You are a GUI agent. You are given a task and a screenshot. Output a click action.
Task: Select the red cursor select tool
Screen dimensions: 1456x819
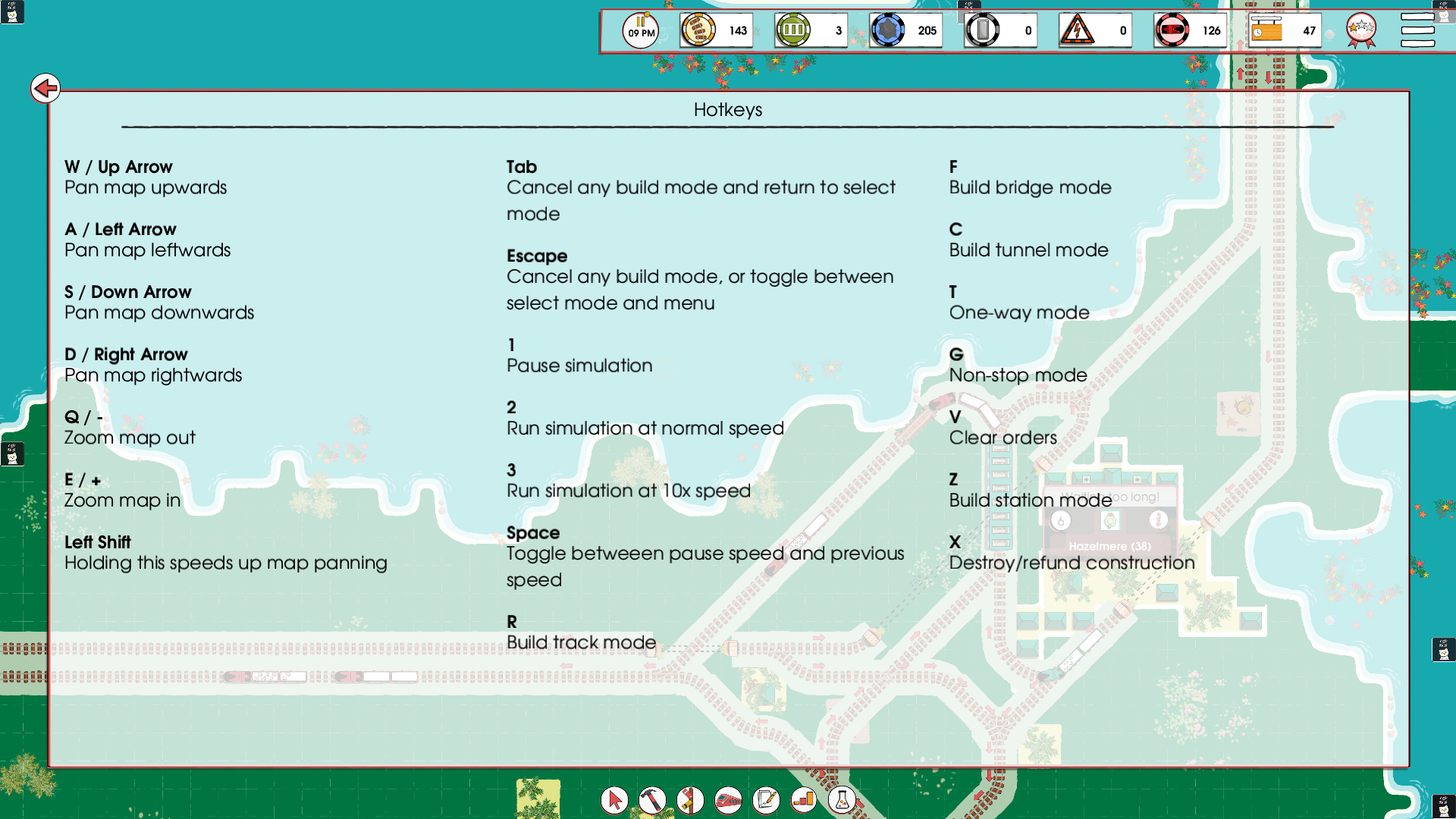(614, 799)
